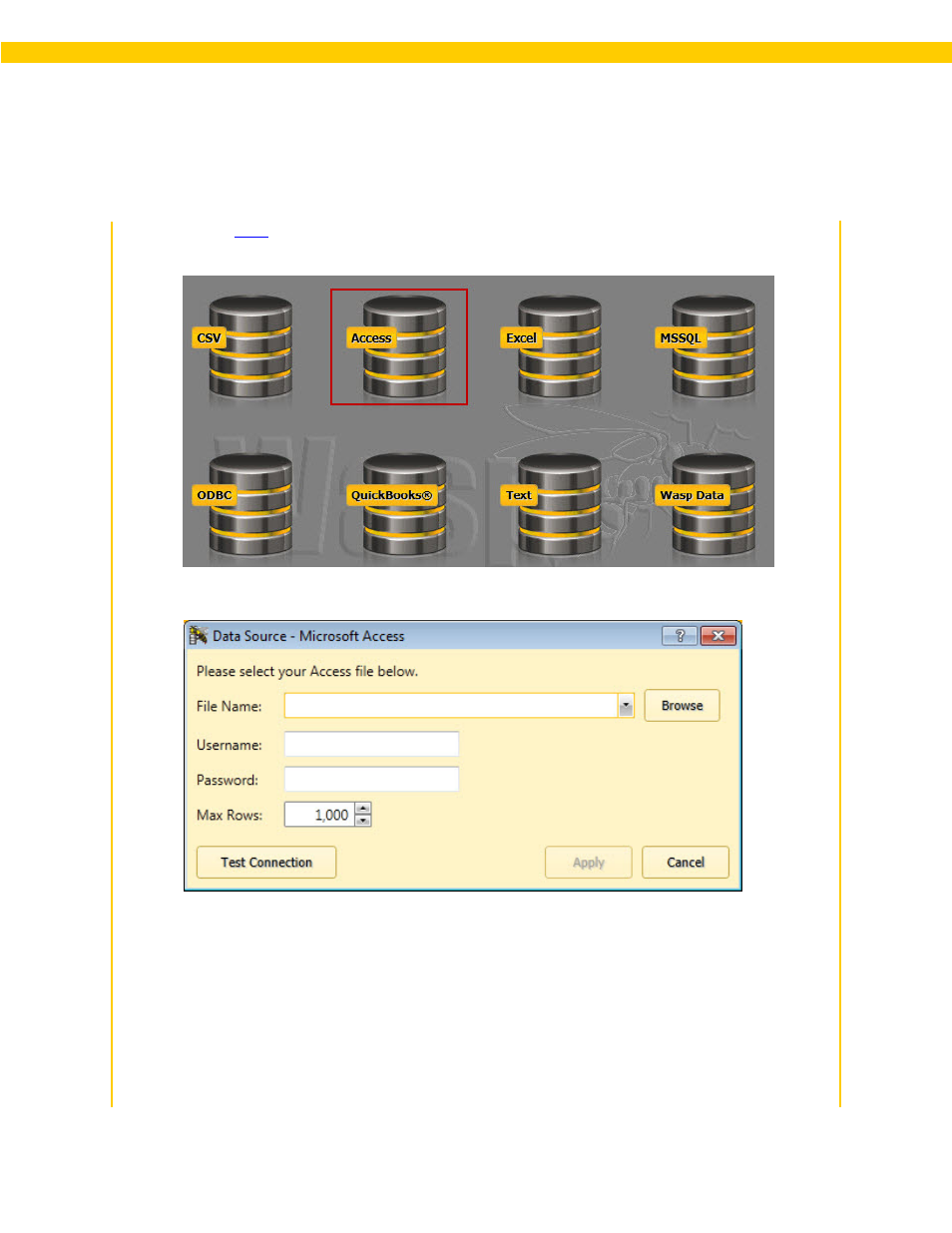Screen dimensions: 952x1233
Task: Click 'Please select your Access file below.' text
Action: [x=307, y=671]
